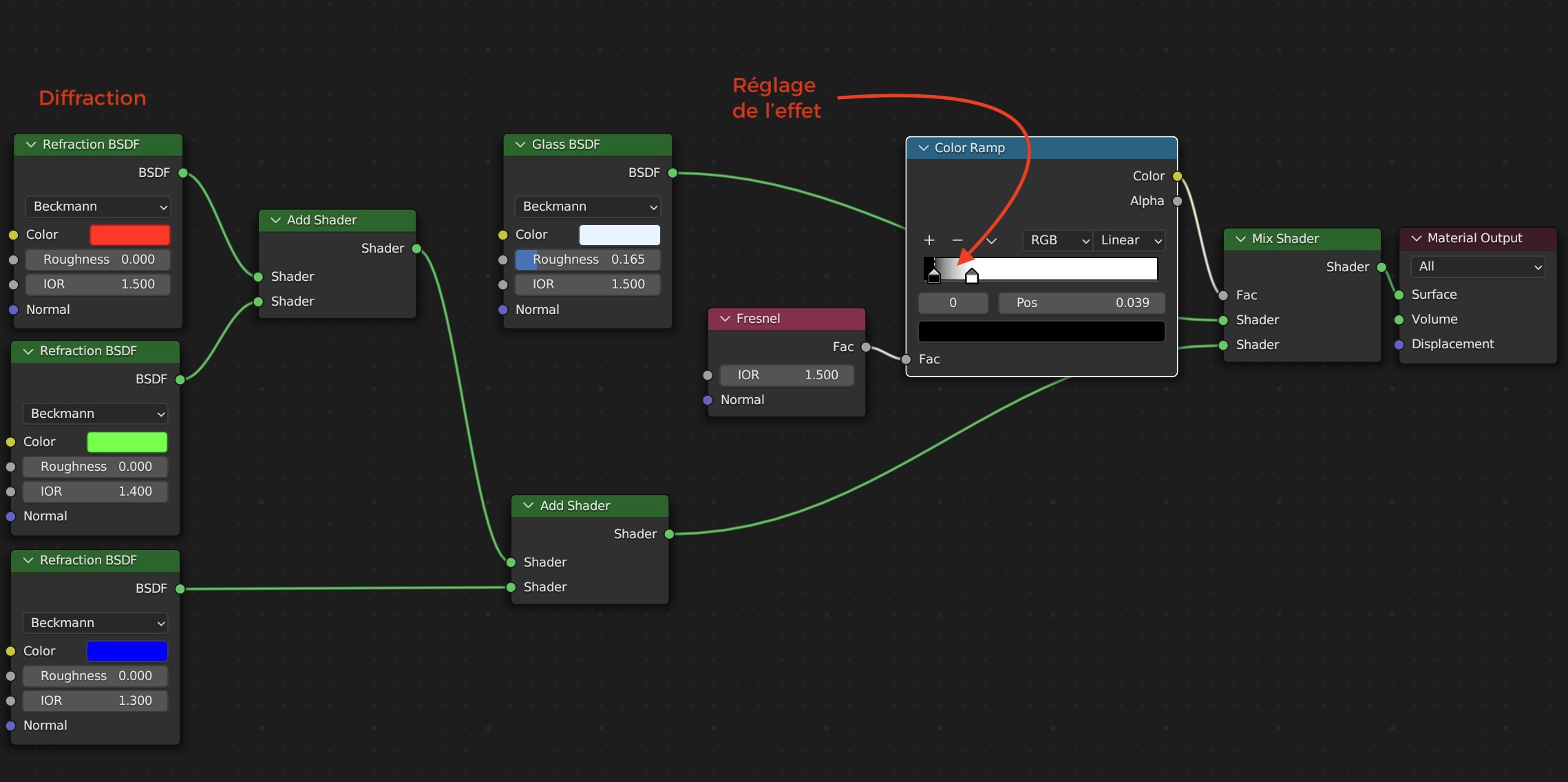This screenshot has height=782, width=1568.
Task: Click Fresnel node Fac output socket
Action: [866, 347]
